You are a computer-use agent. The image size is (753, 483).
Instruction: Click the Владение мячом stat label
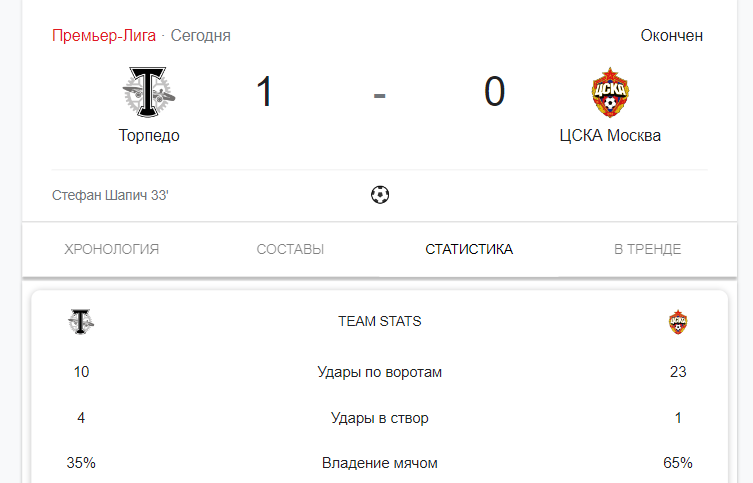pyautogui.click(x=379, y=463)
